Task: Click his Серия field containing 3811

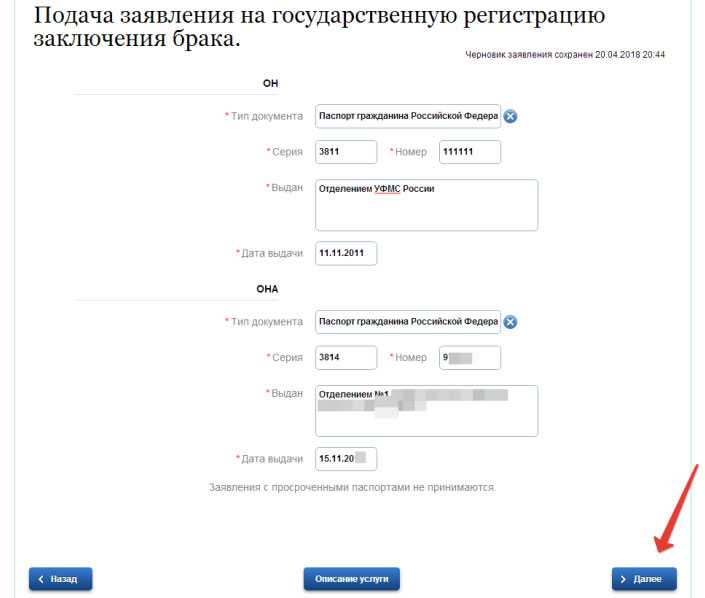Action: pyautogui.click(x=346, y=152)
